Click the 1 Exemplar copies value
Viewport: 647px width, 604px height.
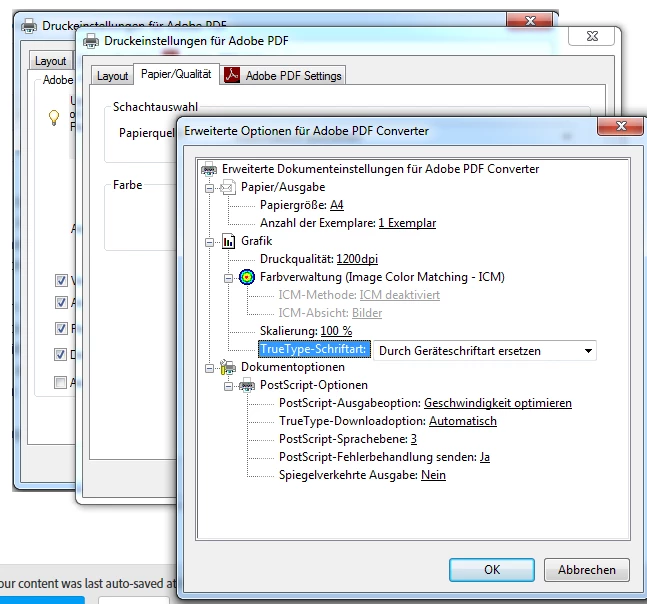[x=407, y=223]
